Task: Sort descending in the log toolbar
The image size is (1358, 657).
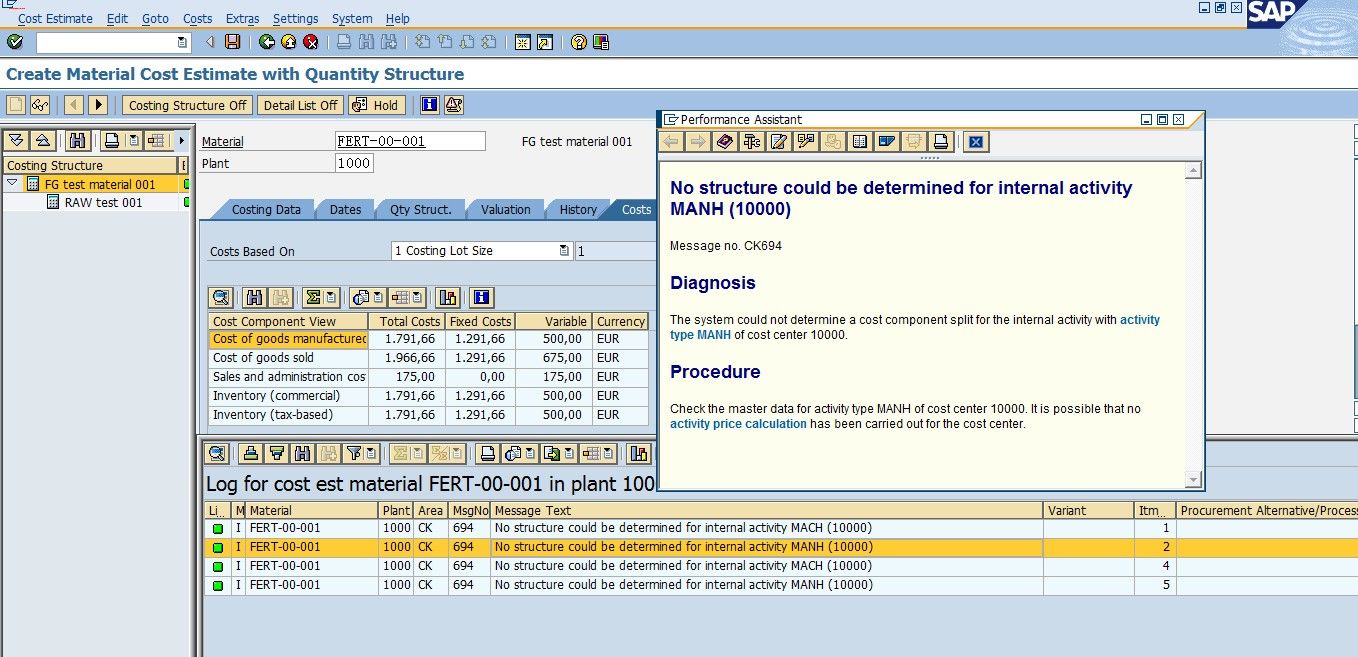Action: click(277, 453)
